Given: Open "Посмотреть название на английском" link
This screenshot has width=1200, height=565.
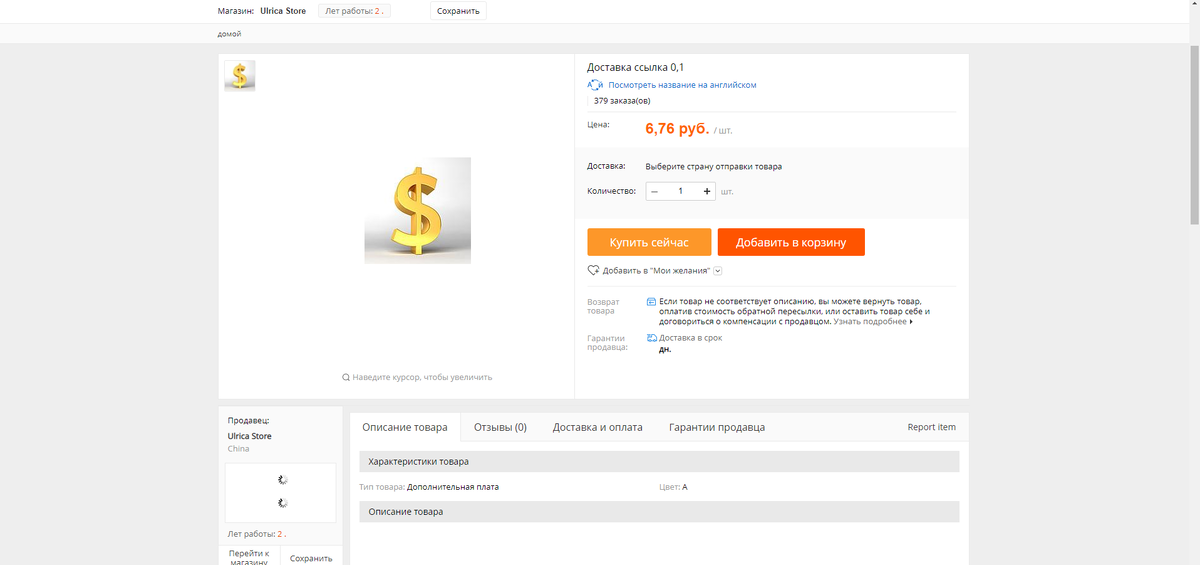Looking at the screenshot, I should click(x=682, y=85).
